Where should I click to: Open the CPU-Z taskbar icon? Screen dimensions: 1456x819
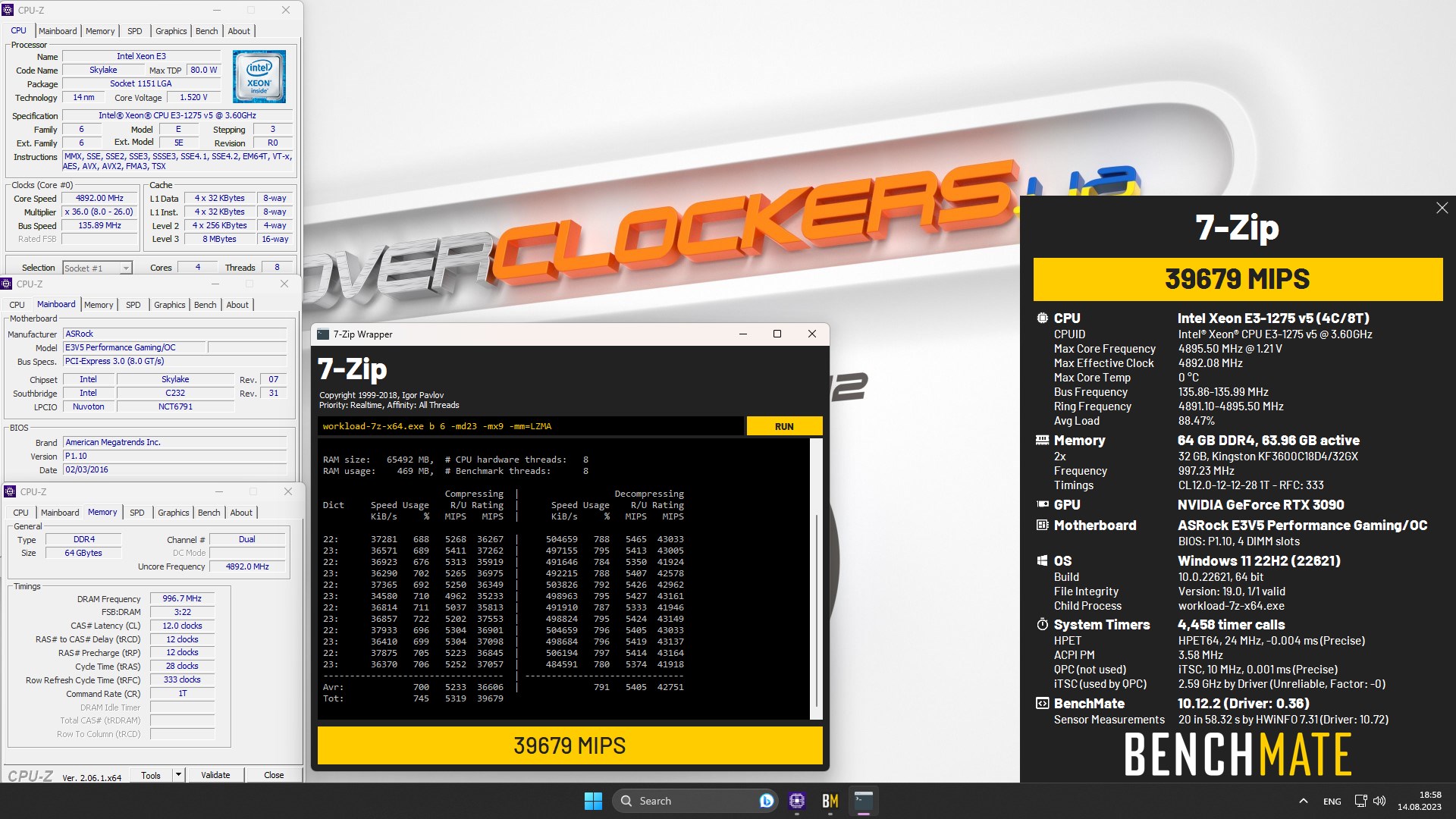[x=796, y=801]
